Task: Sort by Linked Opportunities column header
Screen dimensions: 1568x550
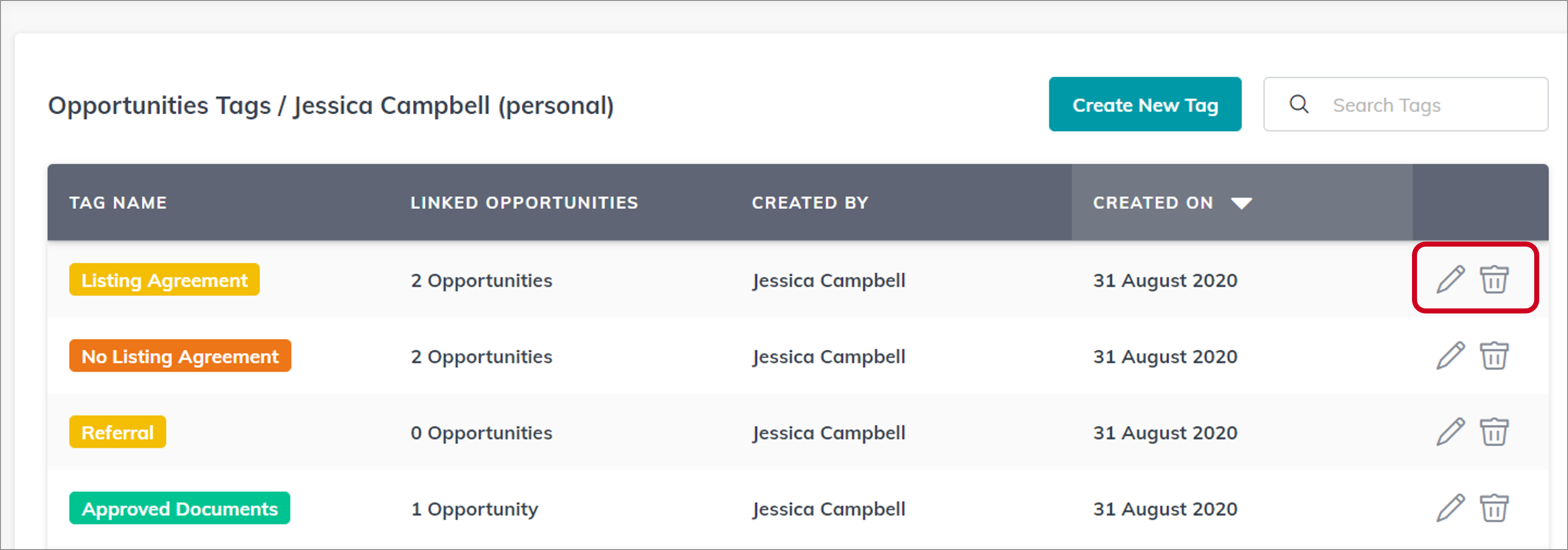Action: tap(524, 203)
